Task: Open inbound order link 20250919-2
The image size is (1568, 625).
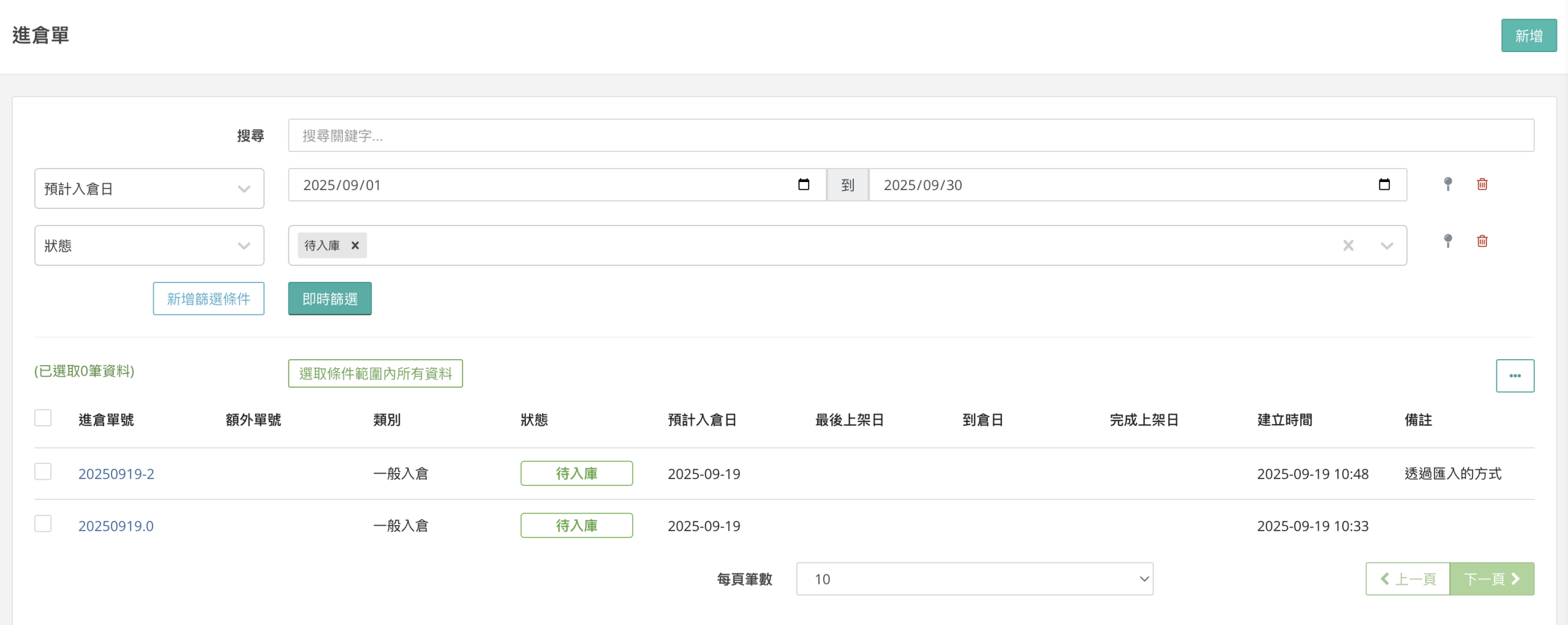Action: click(116, 474)
